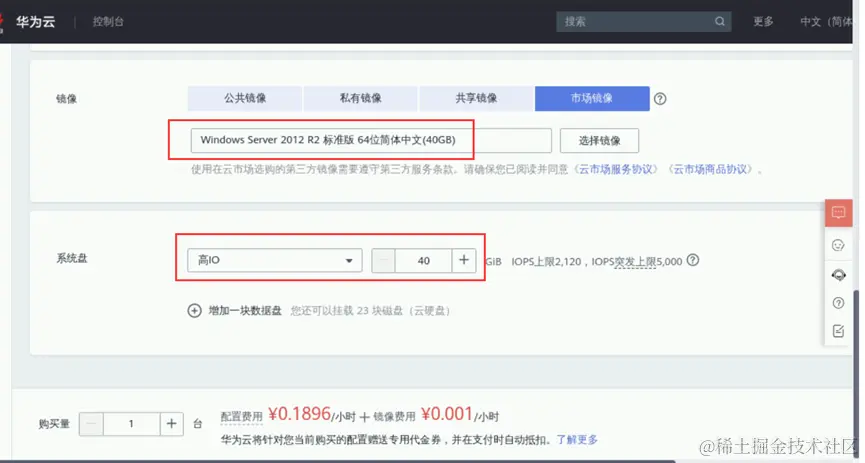Click the plus circle icon for 增加一块数据盘
This screenshot has width=865, height=463.
point(194,311)
